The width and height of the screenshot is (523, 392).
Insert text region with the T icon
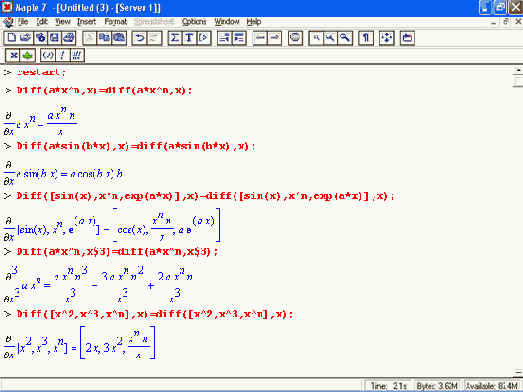[x=189, y=38]
